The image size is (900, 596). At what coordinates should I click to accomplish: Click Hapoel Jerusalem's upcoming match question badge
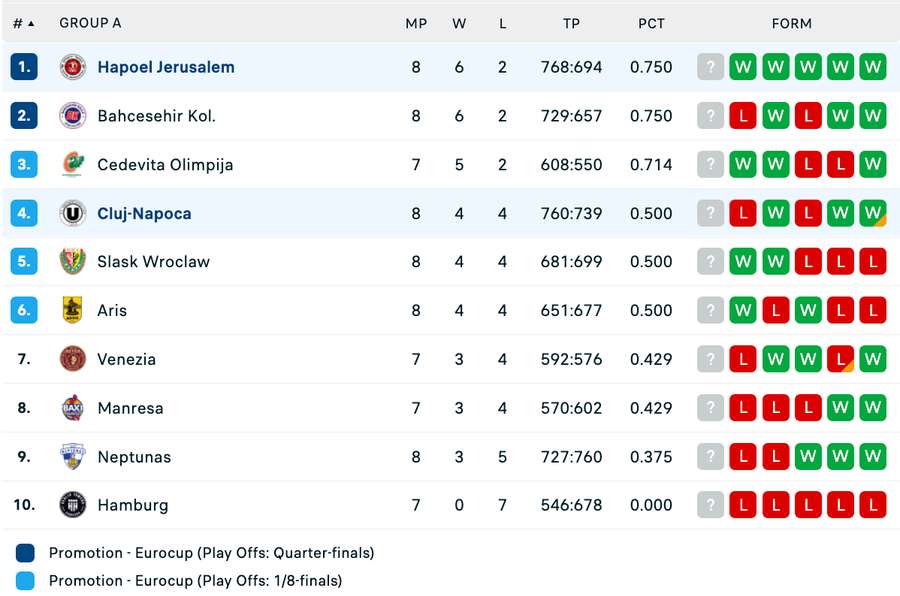(x=710, y=67)
